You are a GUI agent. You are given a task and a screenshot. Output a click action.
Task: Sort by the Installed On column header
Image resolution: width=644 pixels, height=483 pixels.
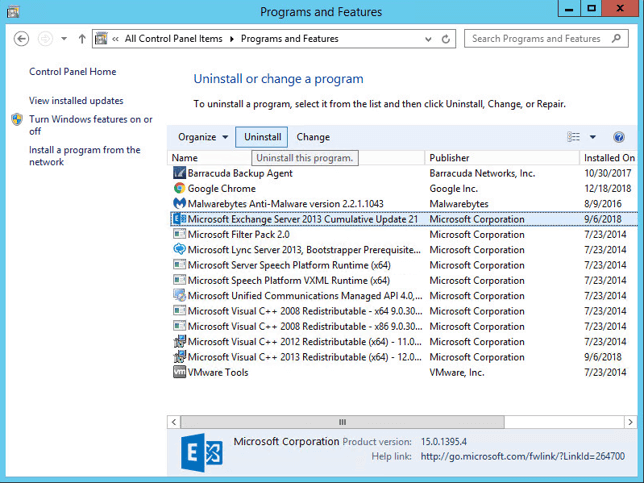pos(609,158)
